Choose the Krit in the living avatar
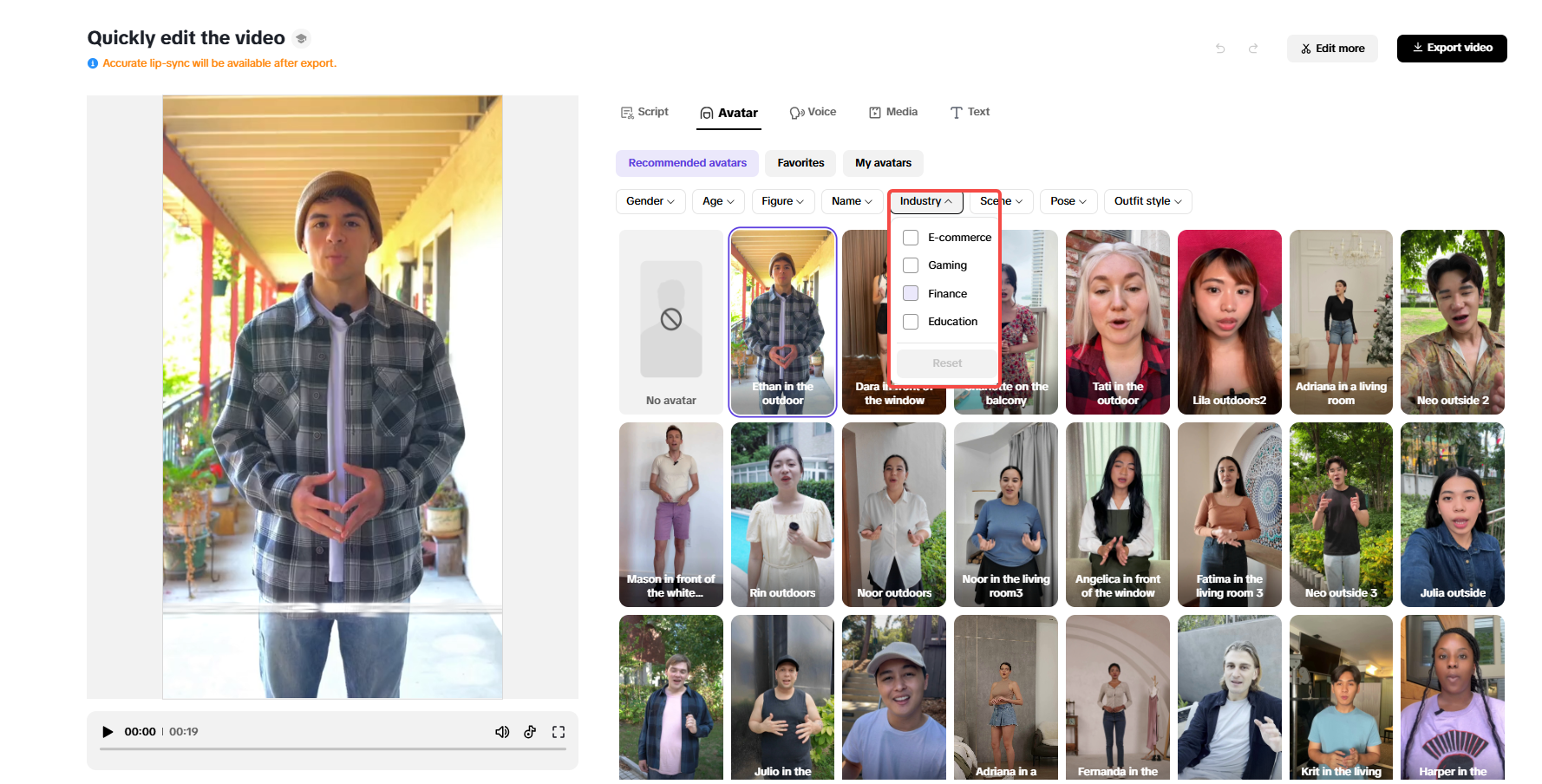 click(1341, 697)
